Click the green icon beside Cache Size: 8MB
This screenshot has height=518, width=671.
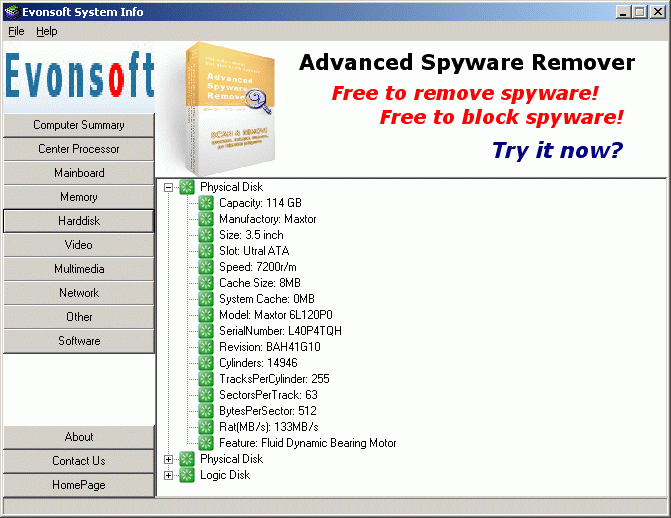click(x=205, y=283)
